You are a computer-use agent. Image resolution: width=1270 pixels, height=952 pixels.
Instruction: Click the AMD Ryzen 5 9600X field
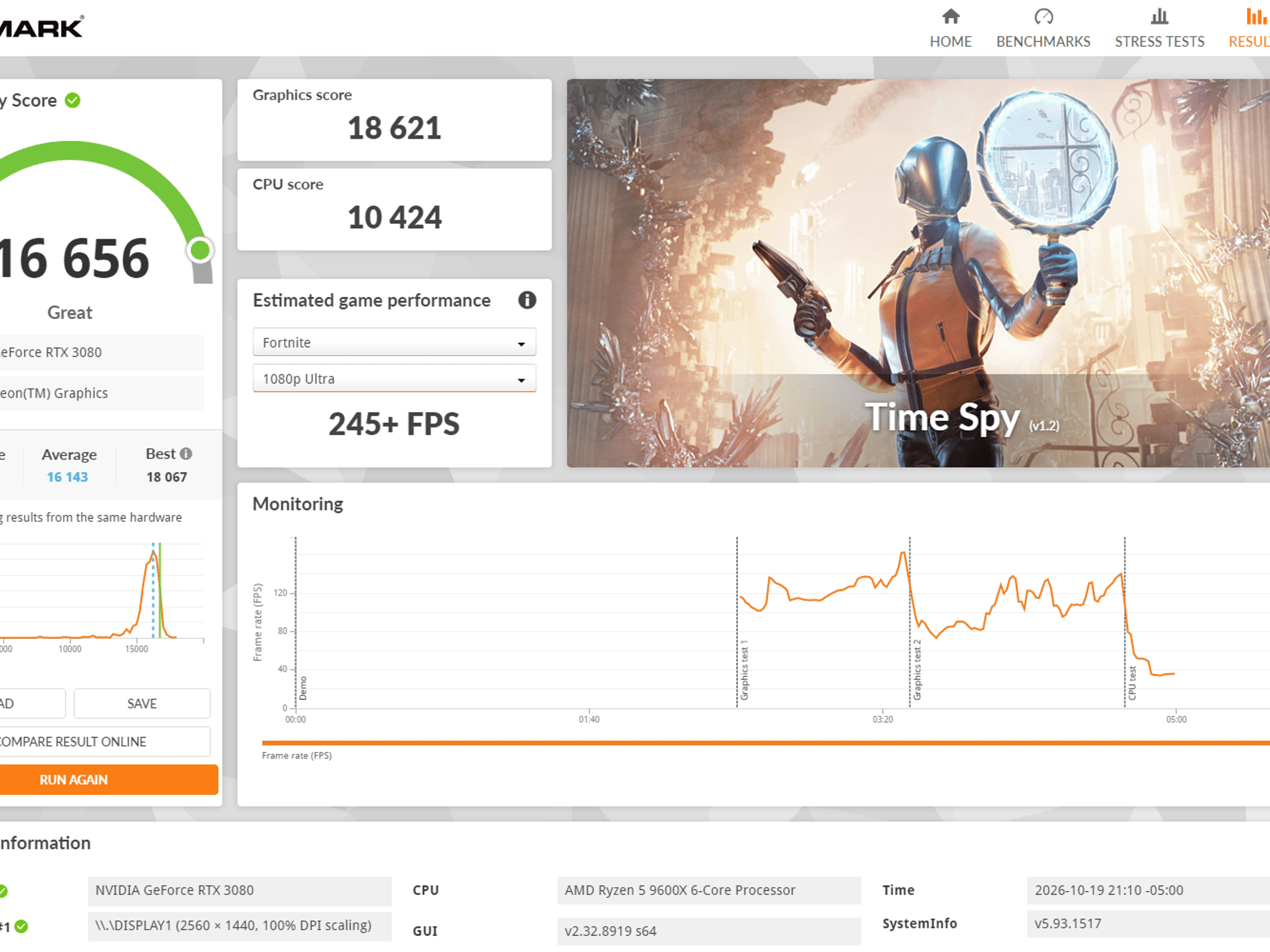[x=709, y=891]
